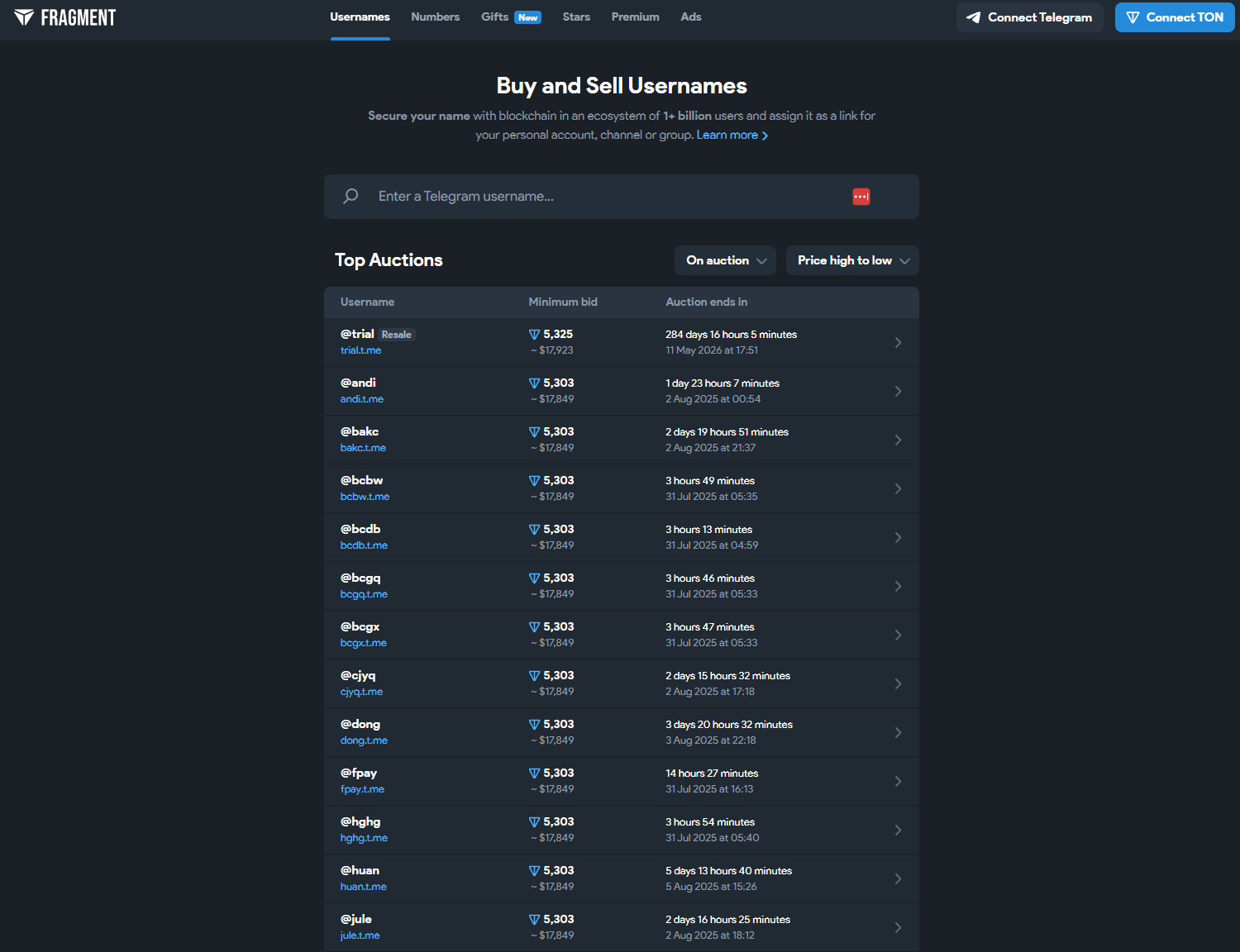Viewport: 1240px width, 952px height.
Task: Open the Gifts tab marked New
Action: [510, 17]
